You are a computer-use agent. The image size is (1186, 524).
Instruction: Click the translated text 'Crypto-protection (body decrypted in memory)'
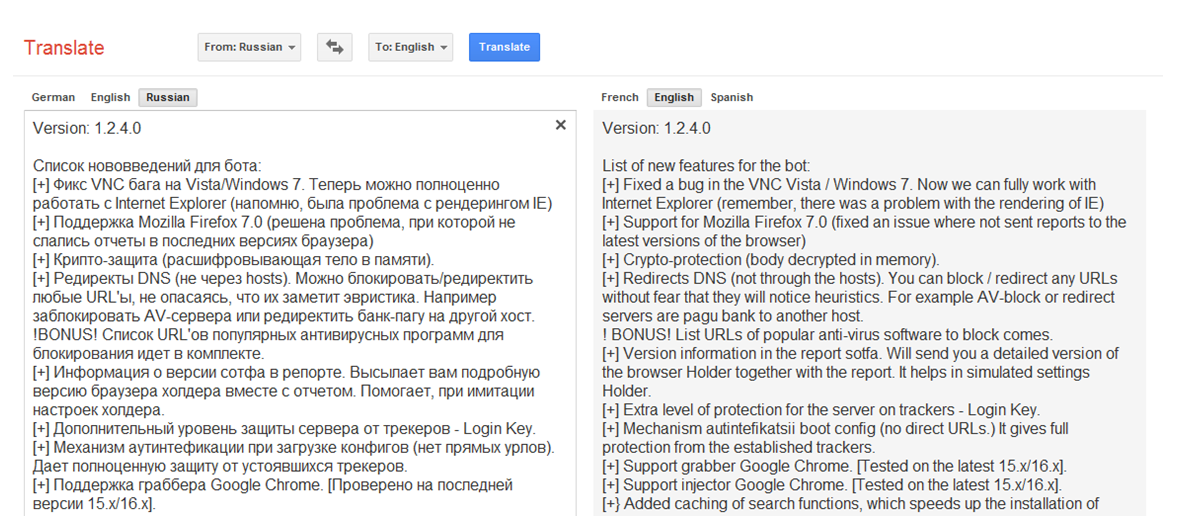[781, 260]
